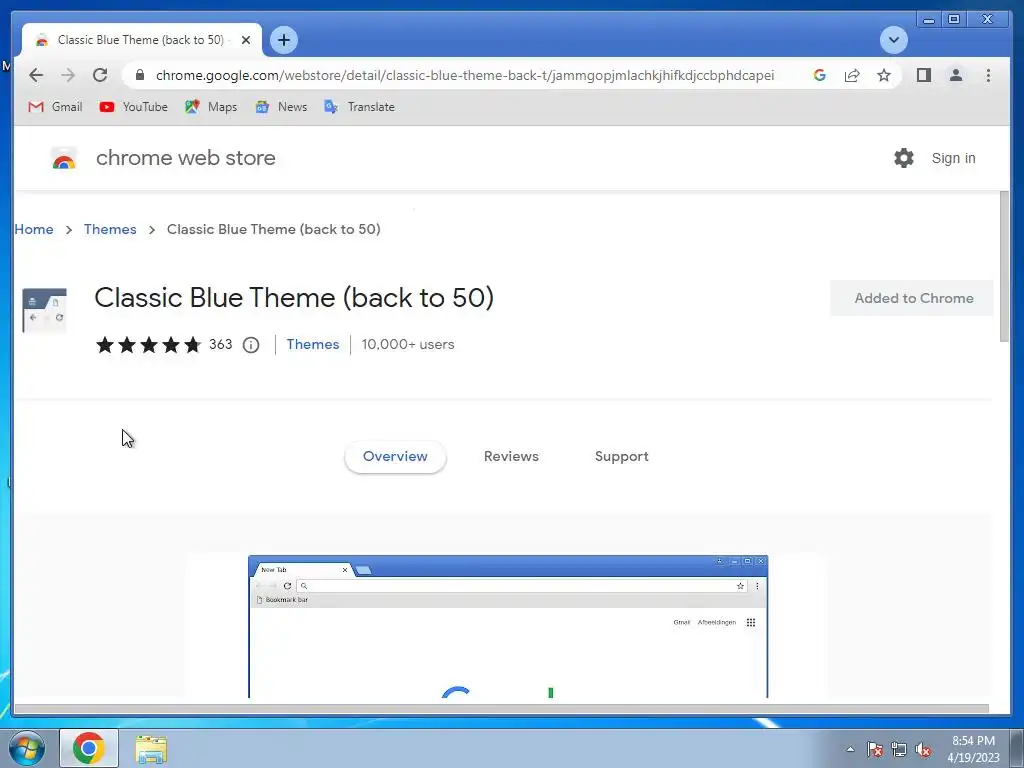The width and height of the screenshot is (1024, 768).
Task: Select the Overview tab
Action: coord(395,456)
